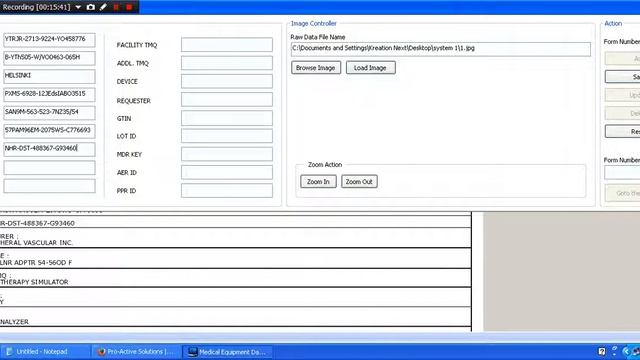Click 'R-DST-488367-G93460' in the scanned image
Viewport: 640px width, 360px height.
37,223
